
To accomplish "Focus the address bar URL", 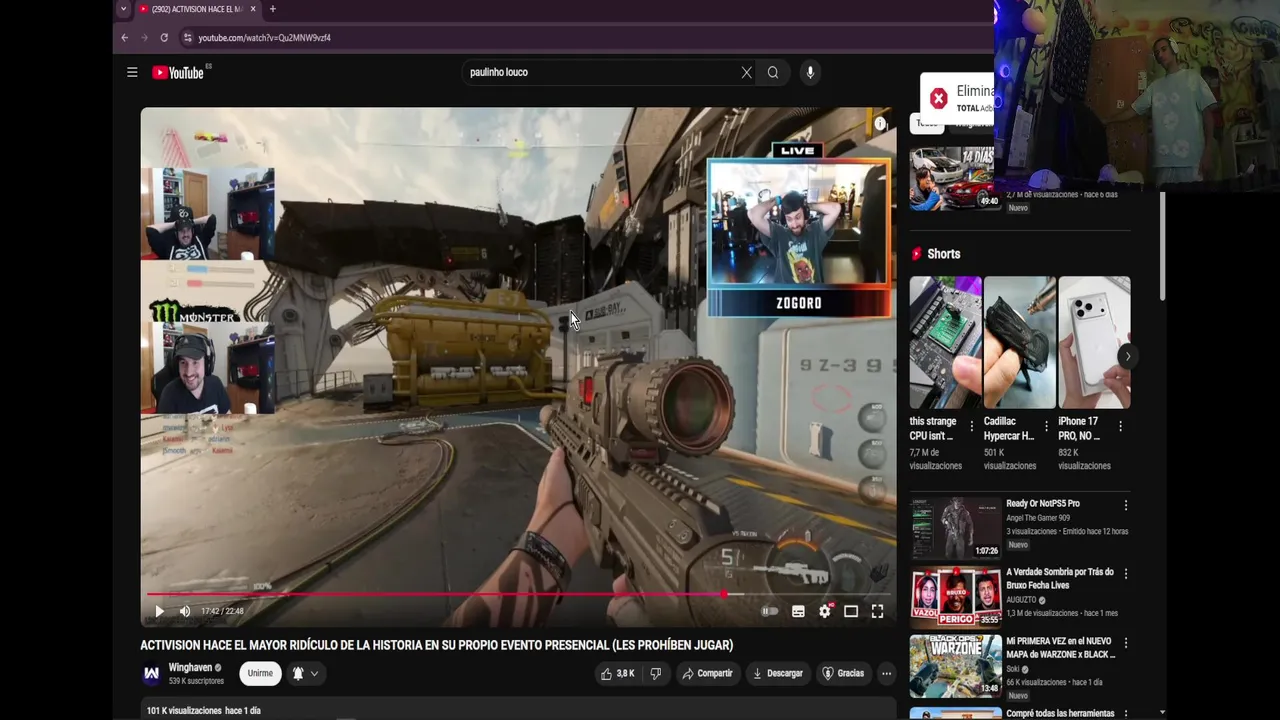I will (x=264, y=38).
